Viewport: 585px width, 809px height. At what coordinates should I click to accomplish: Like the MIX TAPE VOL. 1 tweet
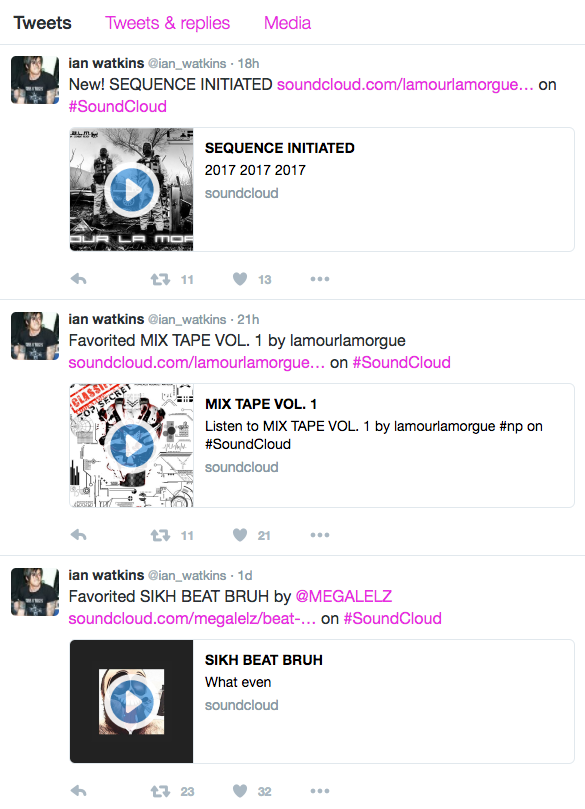click(240, 535)
